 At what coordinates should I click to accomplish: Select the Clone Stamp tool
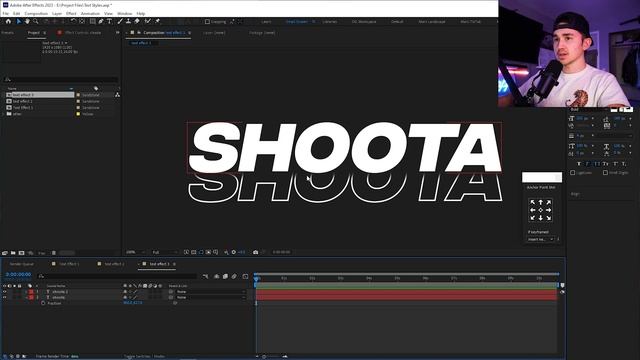coord(128,21)
